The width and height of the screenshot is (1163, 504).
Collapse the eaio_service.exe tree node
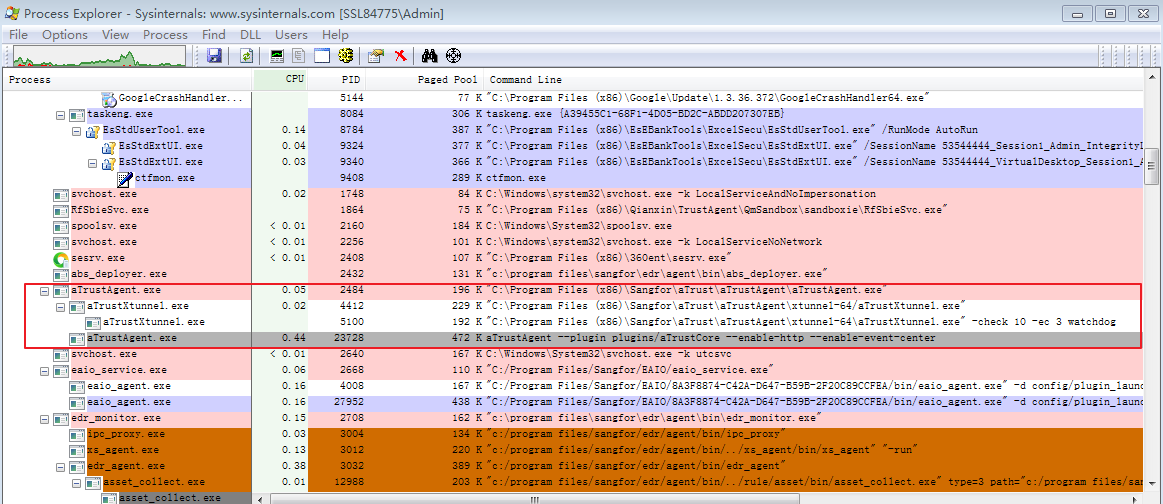click(x=44, y=370)
